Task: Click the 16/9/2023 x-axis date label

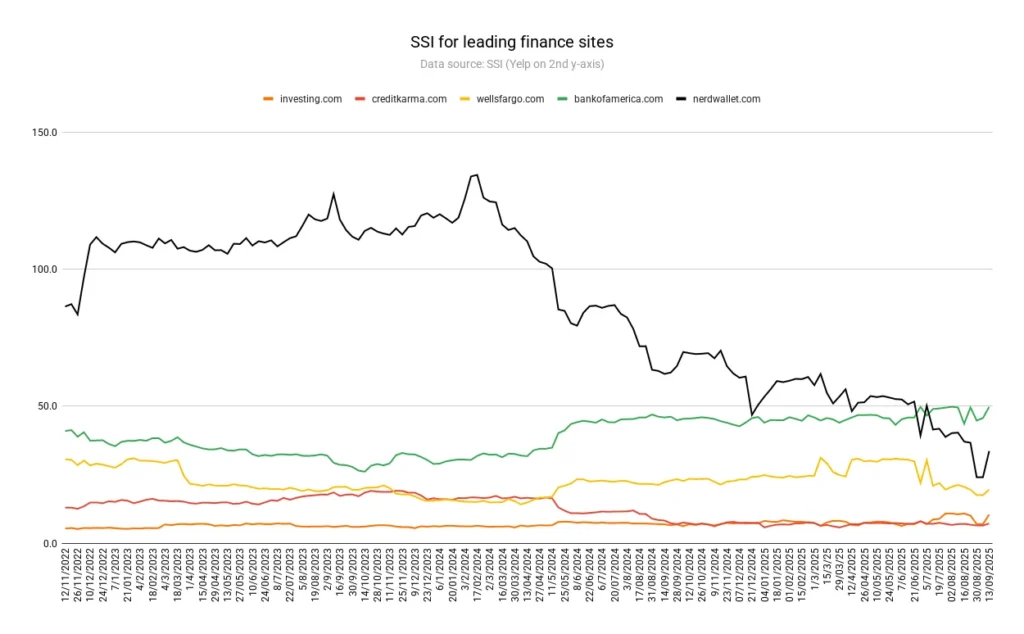Action: [x=340, y=572]
